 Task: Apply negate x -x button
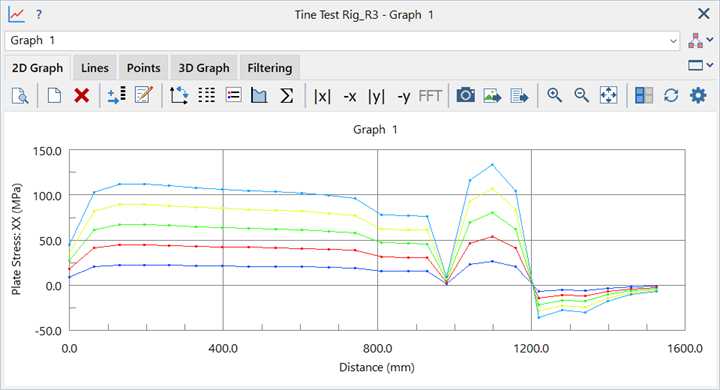[x=350, y=96]
